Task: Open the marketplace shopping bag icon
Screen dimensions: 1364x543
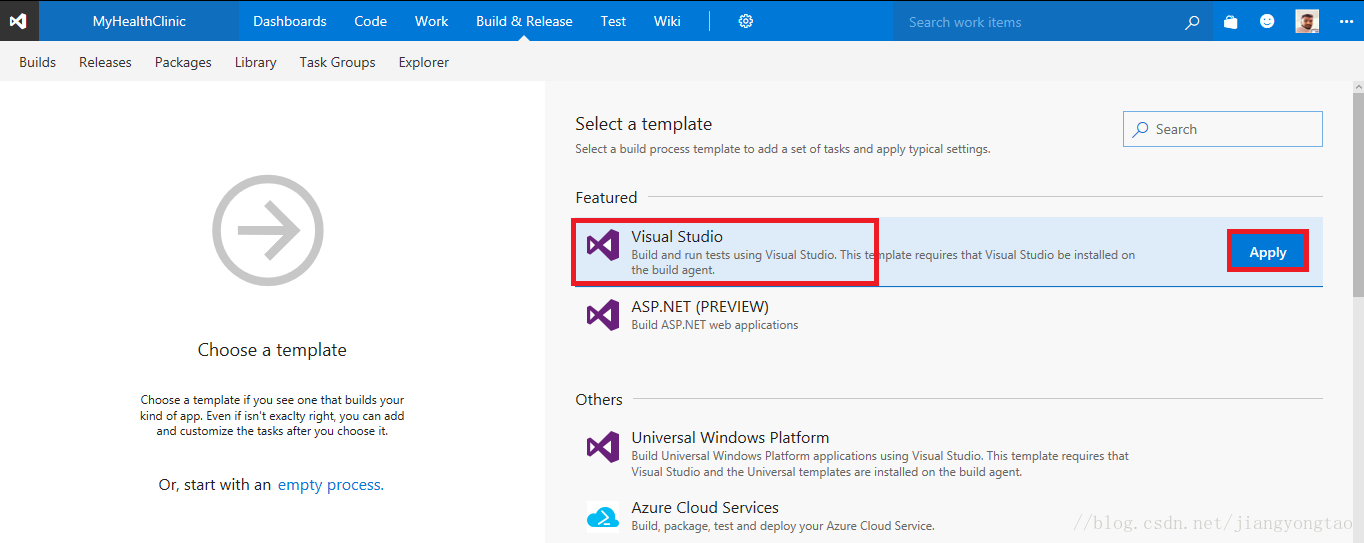Action: click(x=1230, y=21)
